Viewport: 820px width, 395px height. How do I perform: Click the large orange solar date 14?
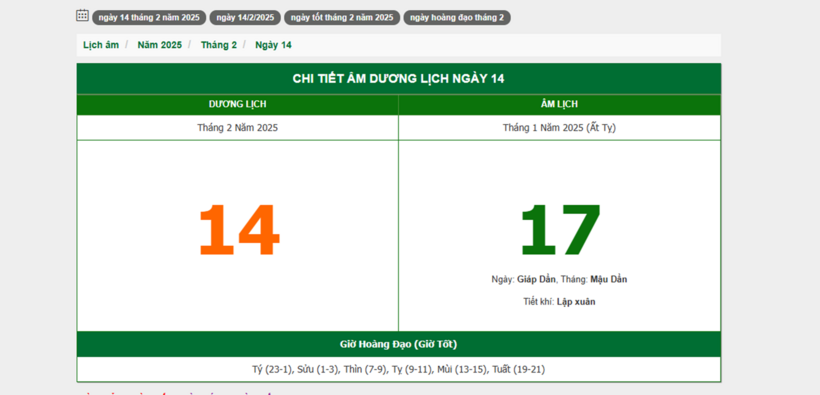pyautogui.click(x=239, y=231)
